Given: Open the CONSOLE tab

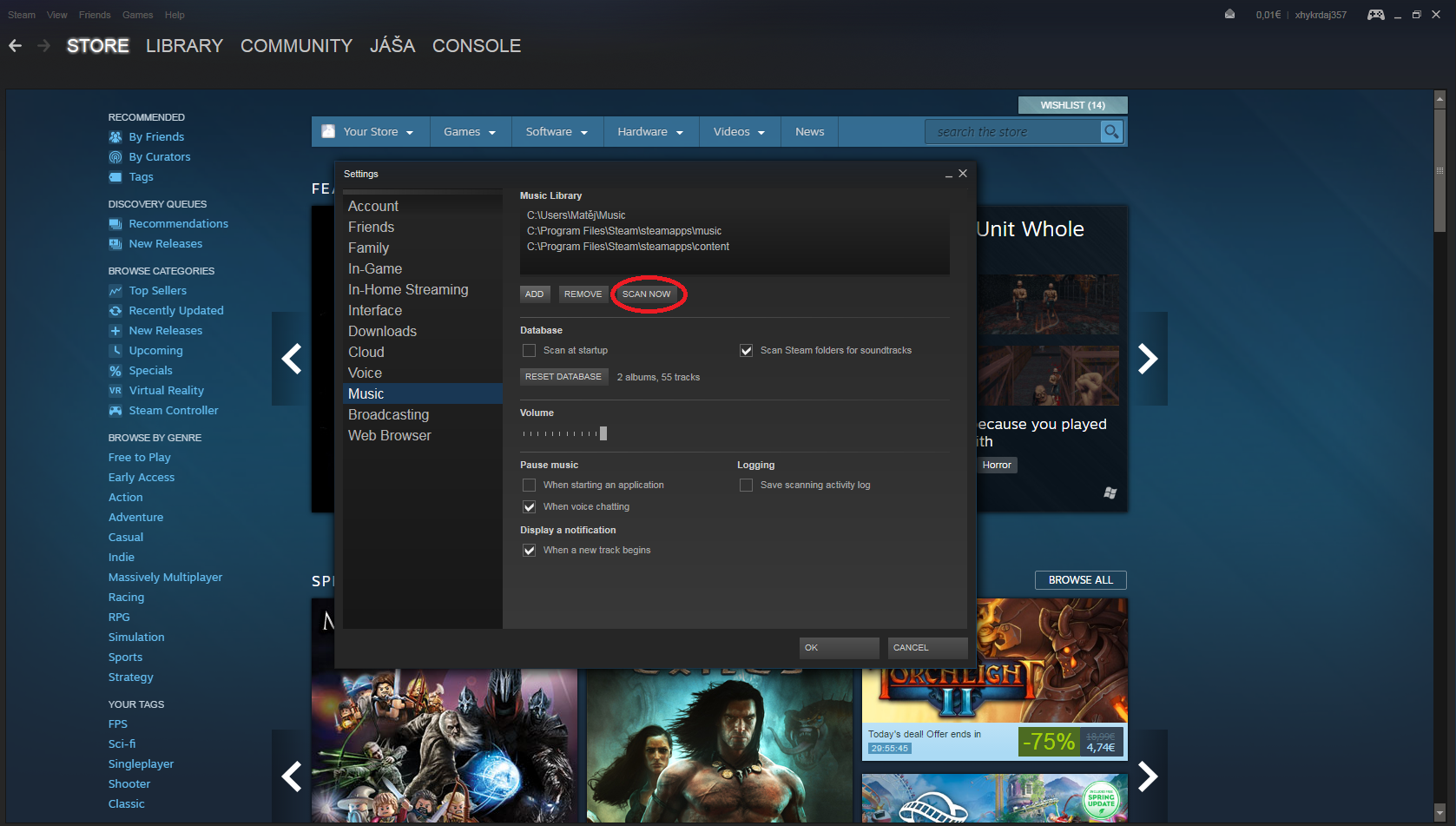Looking at the screenshot, I should pos(477,46).
